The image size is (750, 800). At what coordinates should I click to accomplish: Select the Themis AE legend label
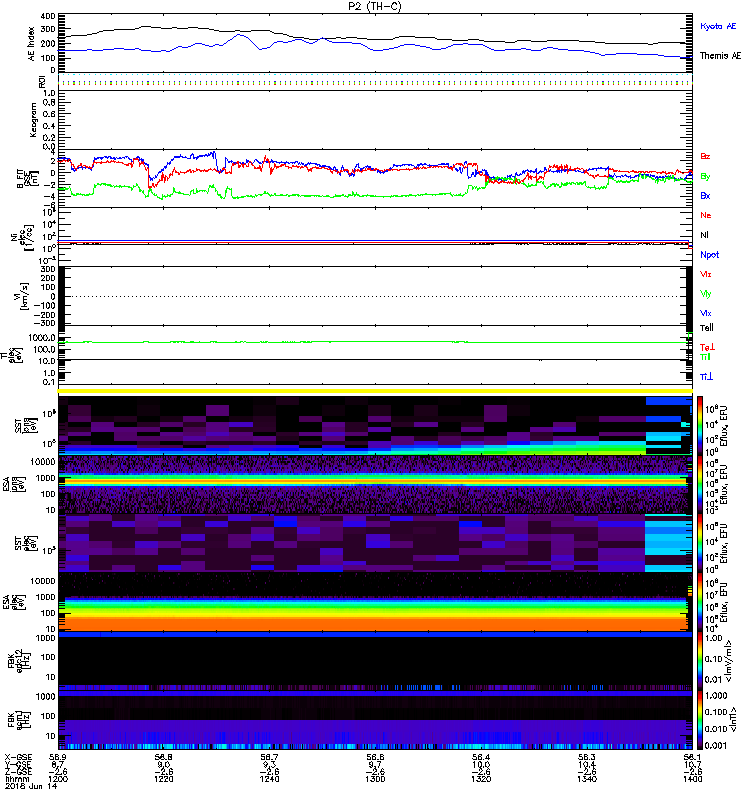click(x=719, y=58)
